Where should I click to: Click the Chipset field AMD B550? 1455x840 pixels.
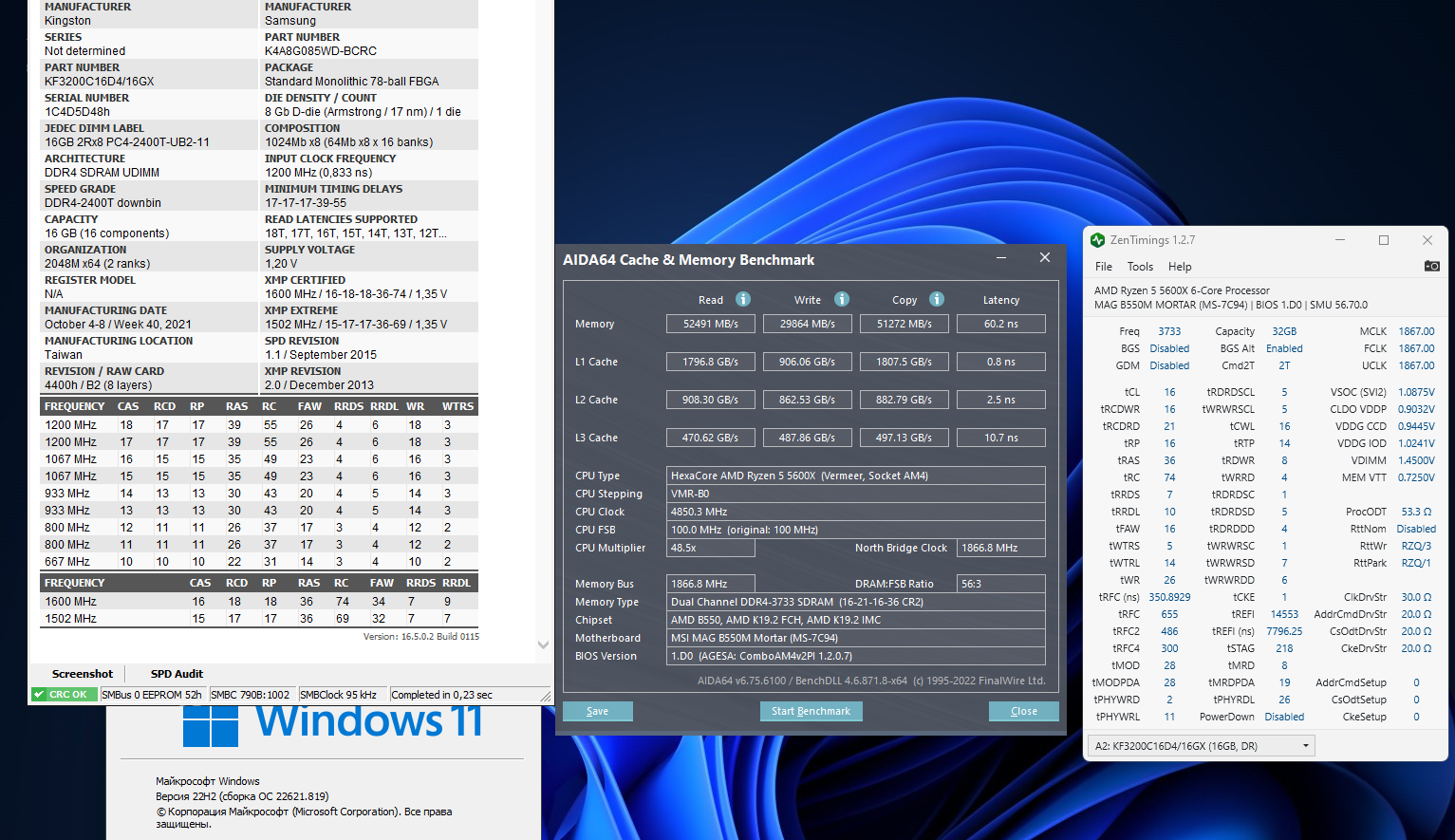pos(856,620)
